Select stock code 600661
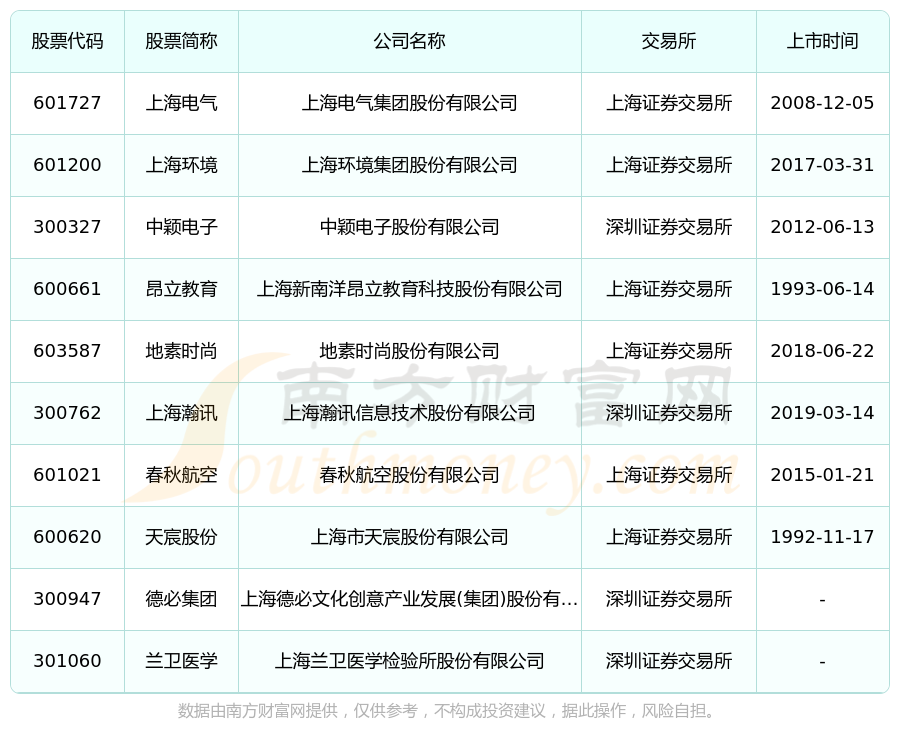 (67, 289)
